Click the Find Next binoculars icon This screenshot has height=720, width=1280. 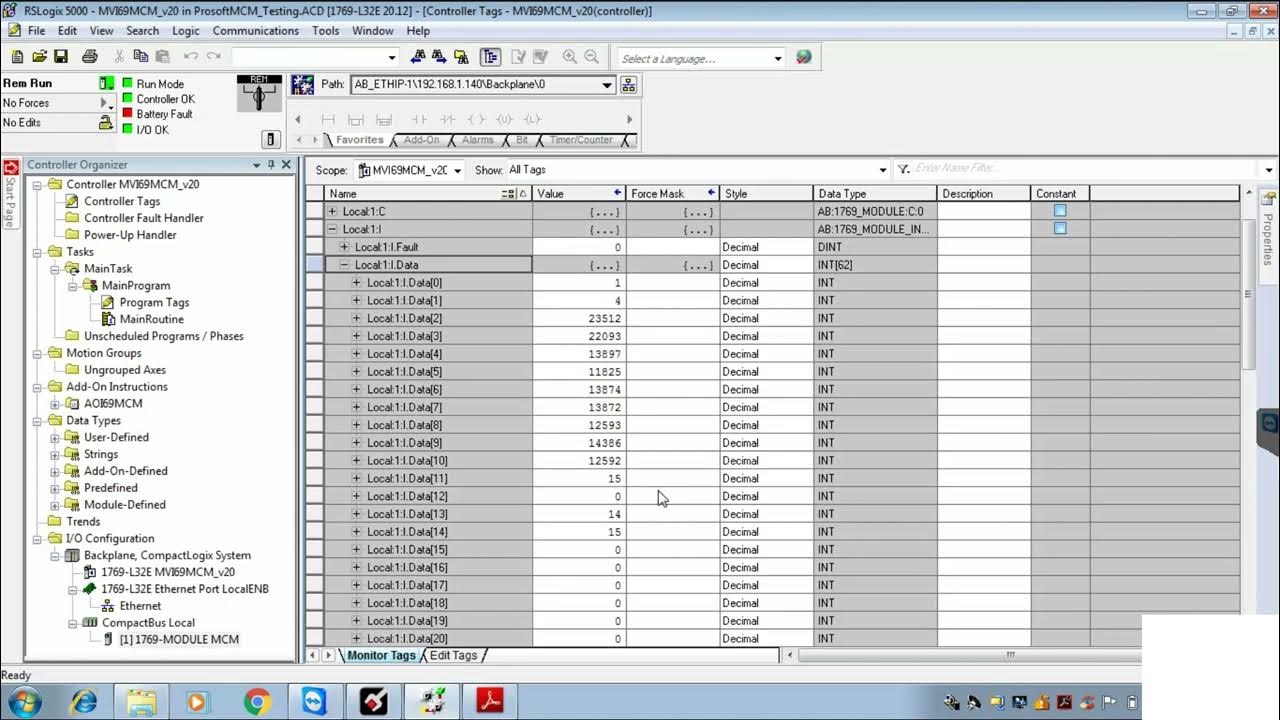(440, 57)
